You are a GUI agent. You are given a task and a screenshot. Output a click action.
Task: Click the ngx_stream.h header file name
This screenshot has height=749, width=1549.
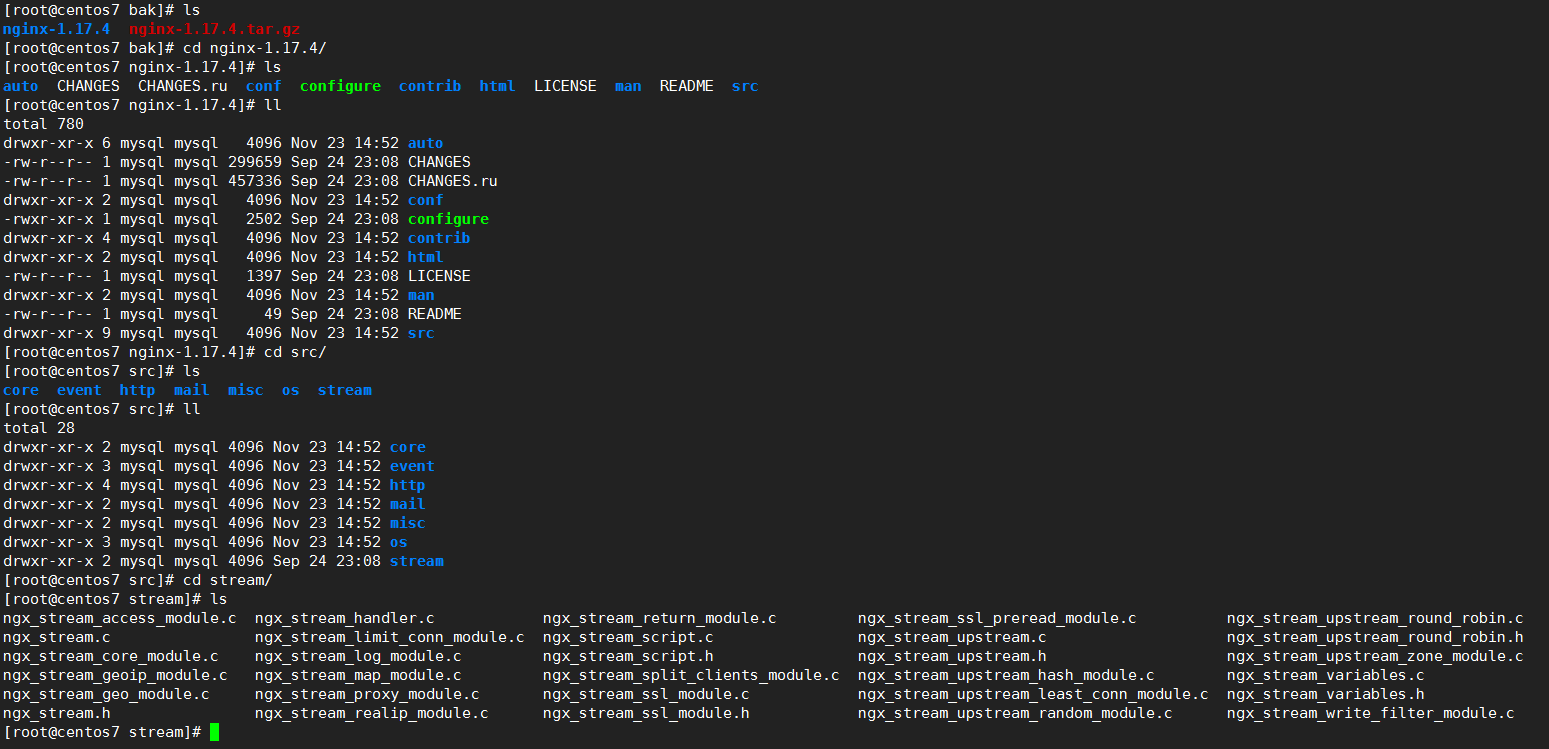pyautogui.click(x=56, y=713)
